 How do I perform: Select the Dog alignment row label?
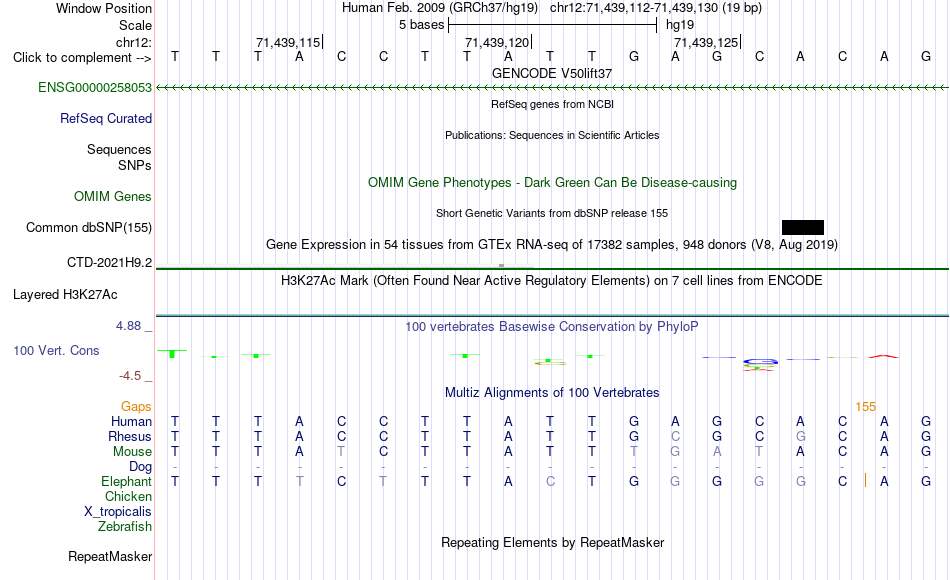coord(141,467)
